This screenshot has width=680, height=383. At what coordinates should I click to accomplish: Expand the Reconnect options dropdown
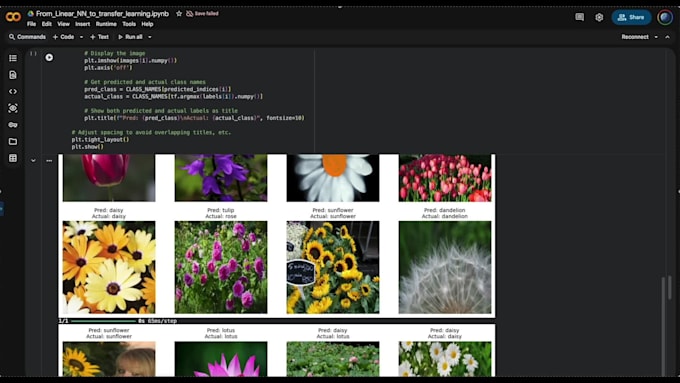656,37
